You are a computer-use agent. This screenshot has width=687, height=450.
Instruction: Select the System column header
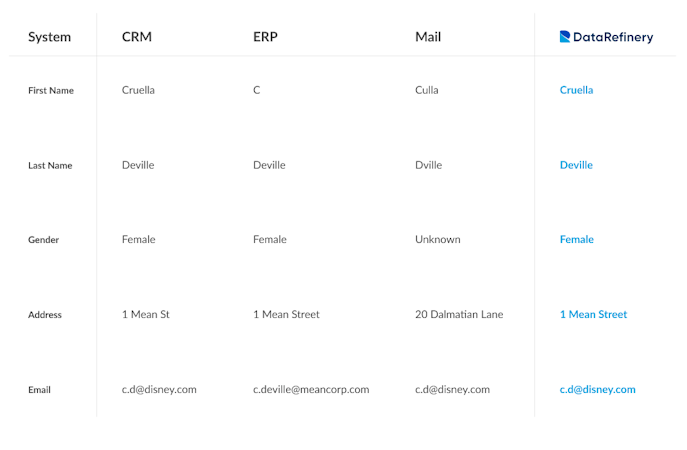click(x=49, y=37)
